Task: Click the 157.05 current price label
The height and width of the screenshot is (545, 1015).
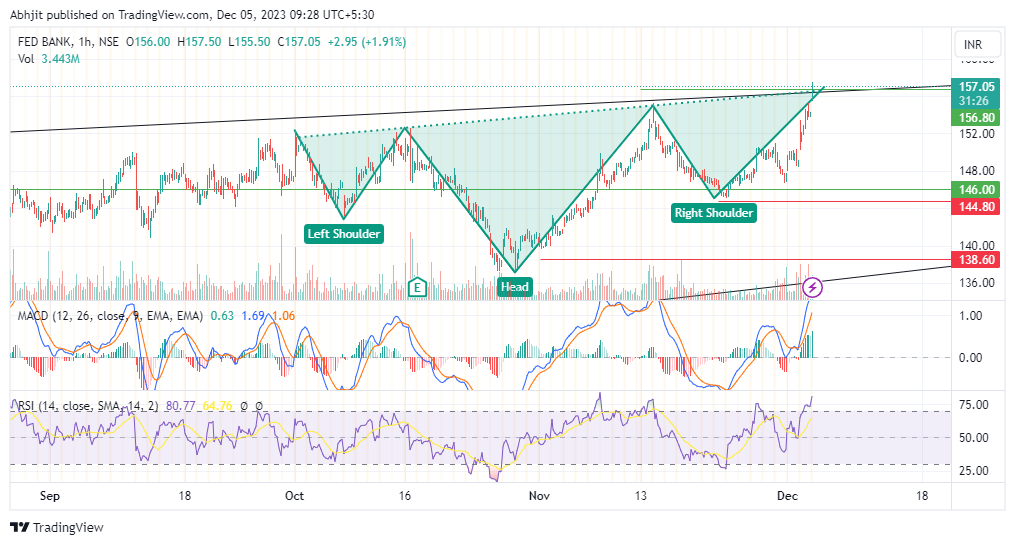Action: (976, 87)
